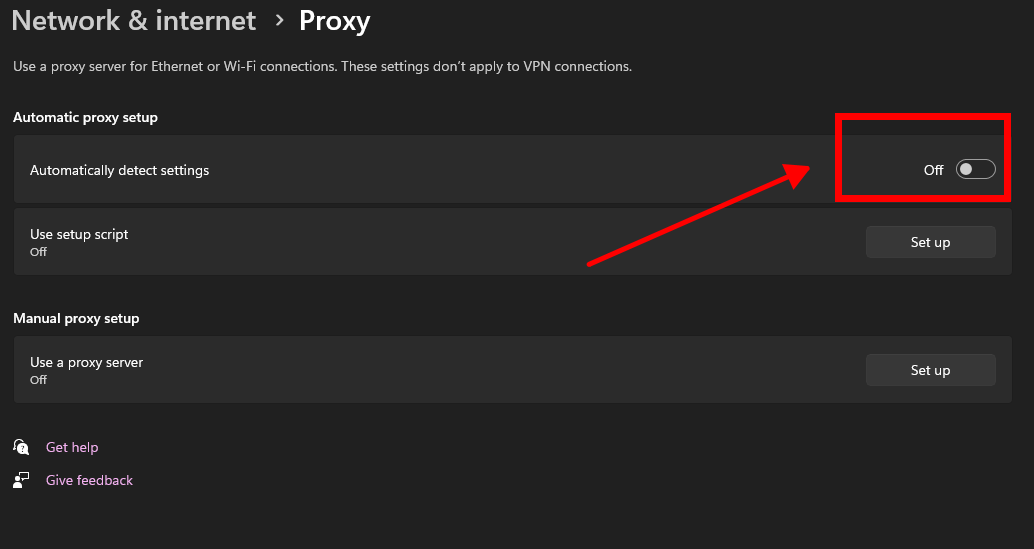Click the Give feedback icon

tap(21, 480)
